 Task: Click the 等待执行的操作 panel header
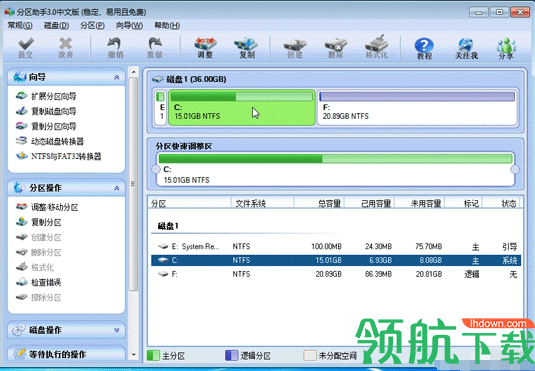(66, 354)
